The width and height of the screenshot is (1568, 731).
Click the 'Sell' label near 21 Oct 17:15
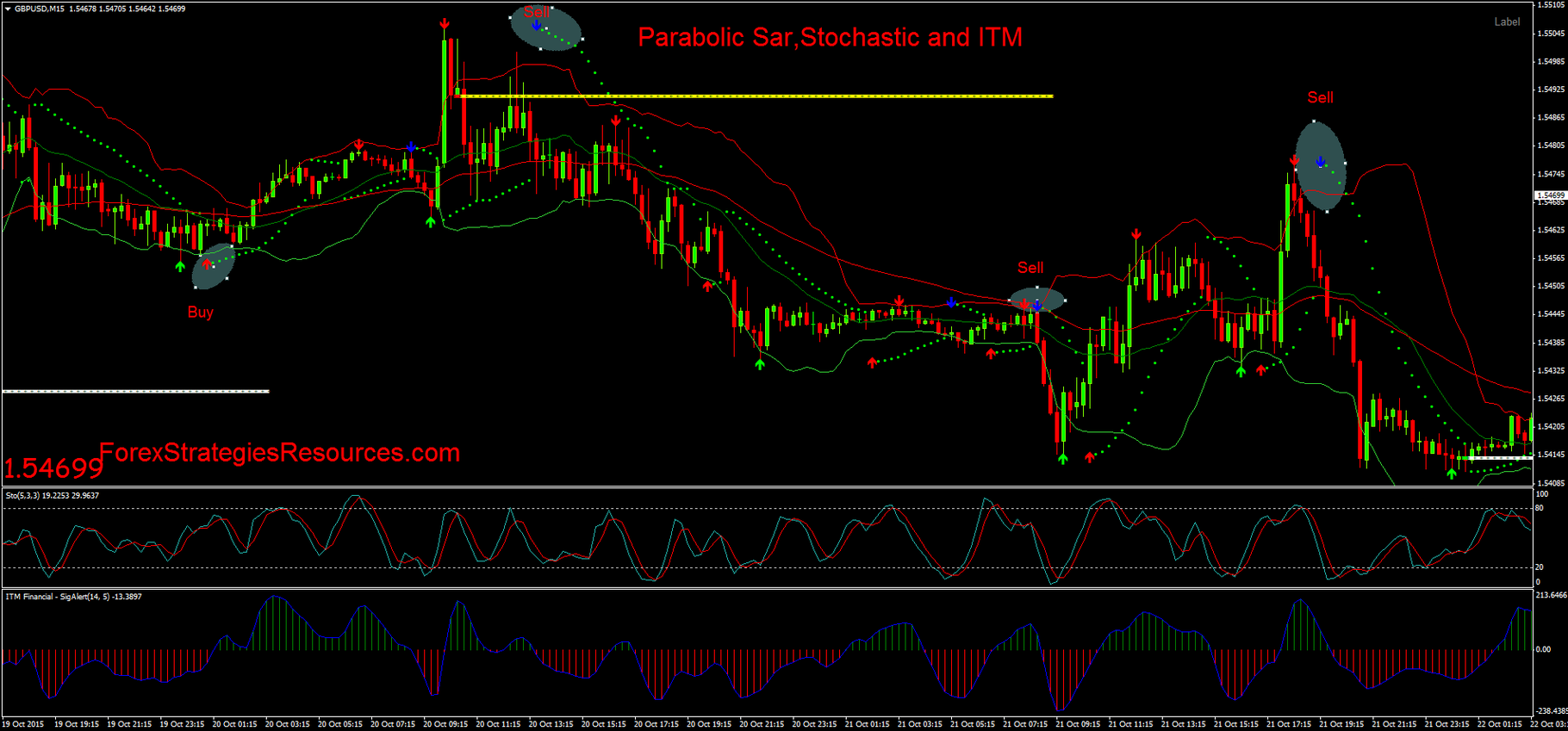coord(1321,97)
